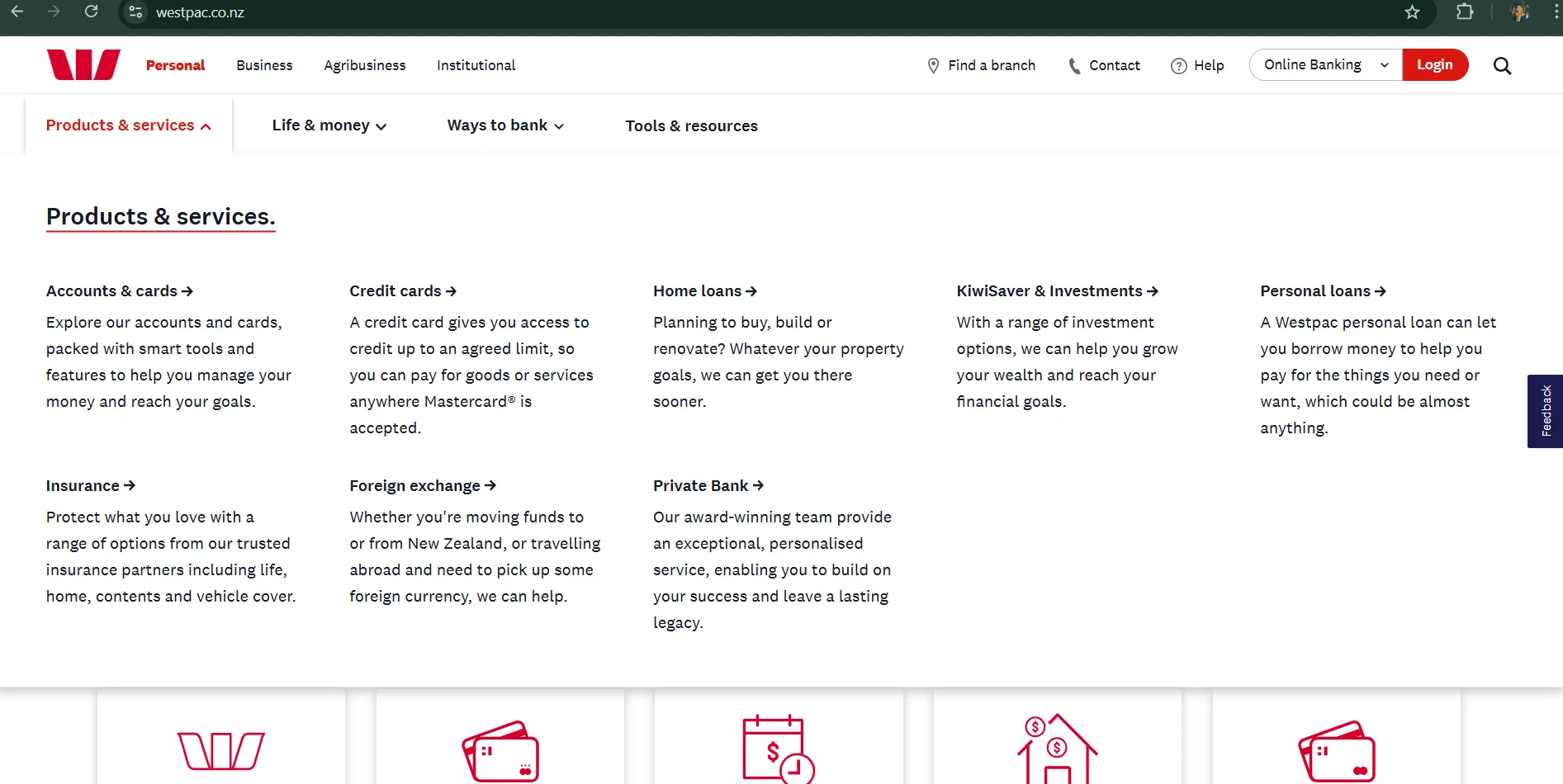Viewport: 1563px width, 784px height.
Task: Click the text "With a range of investment"
Action: tap(1055, 323)
